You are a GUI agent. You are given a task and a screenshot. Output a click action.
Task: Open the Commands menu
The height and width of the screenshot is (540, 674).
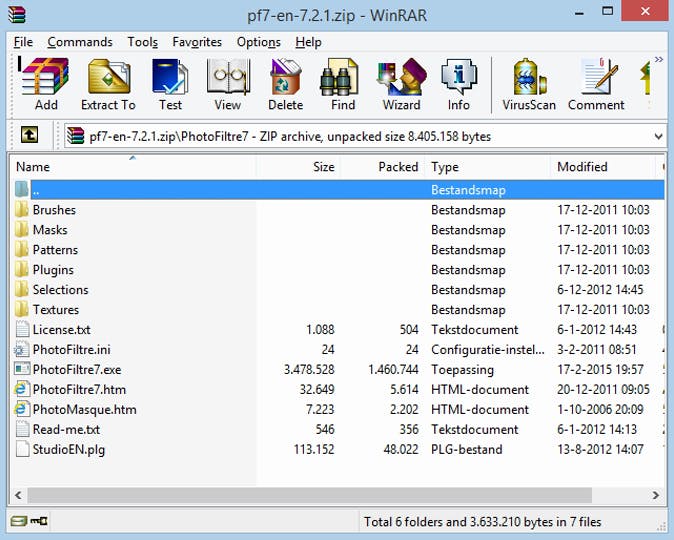click(x=80, y=42)
